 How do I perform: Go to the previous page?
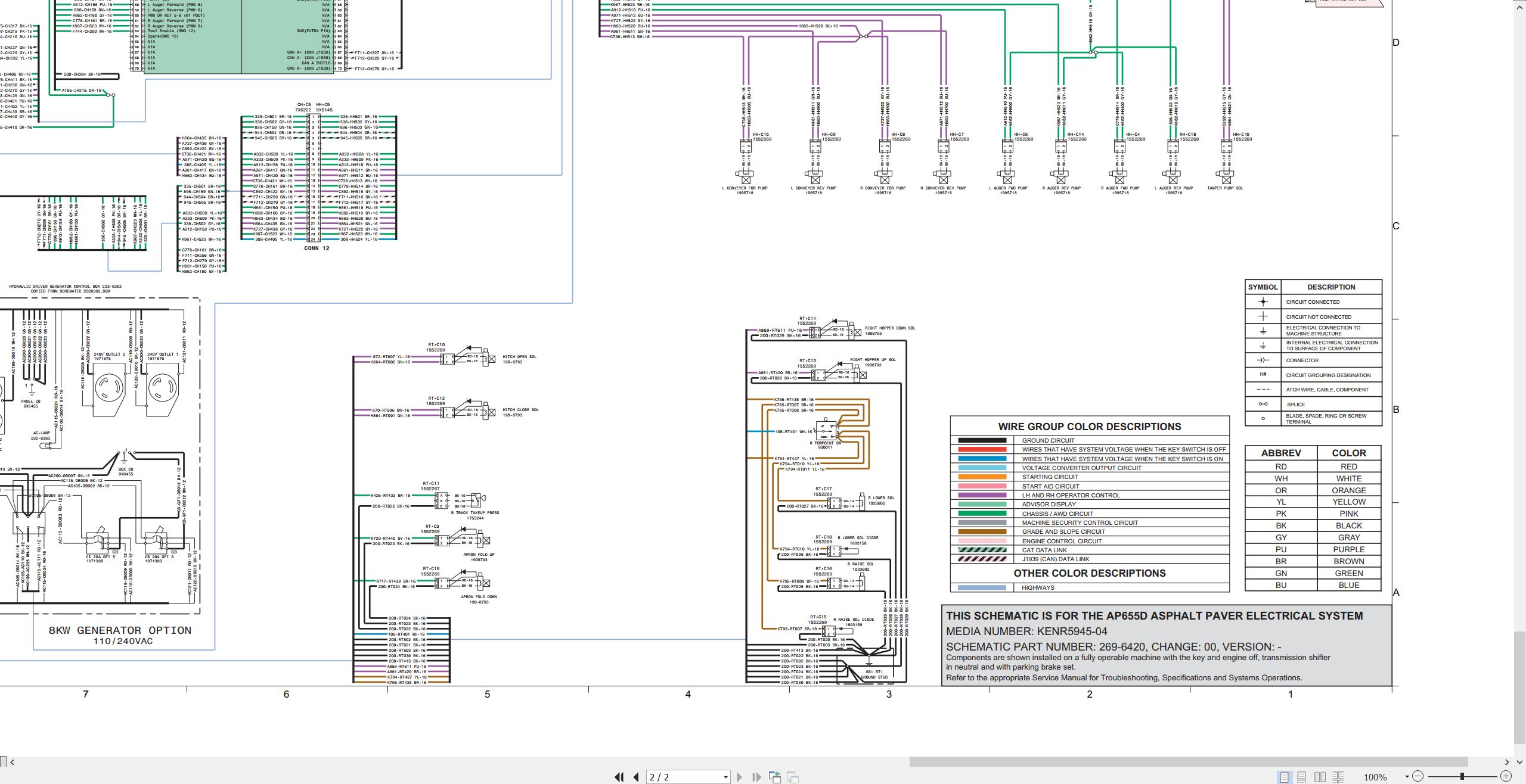(x=636, y=777)
